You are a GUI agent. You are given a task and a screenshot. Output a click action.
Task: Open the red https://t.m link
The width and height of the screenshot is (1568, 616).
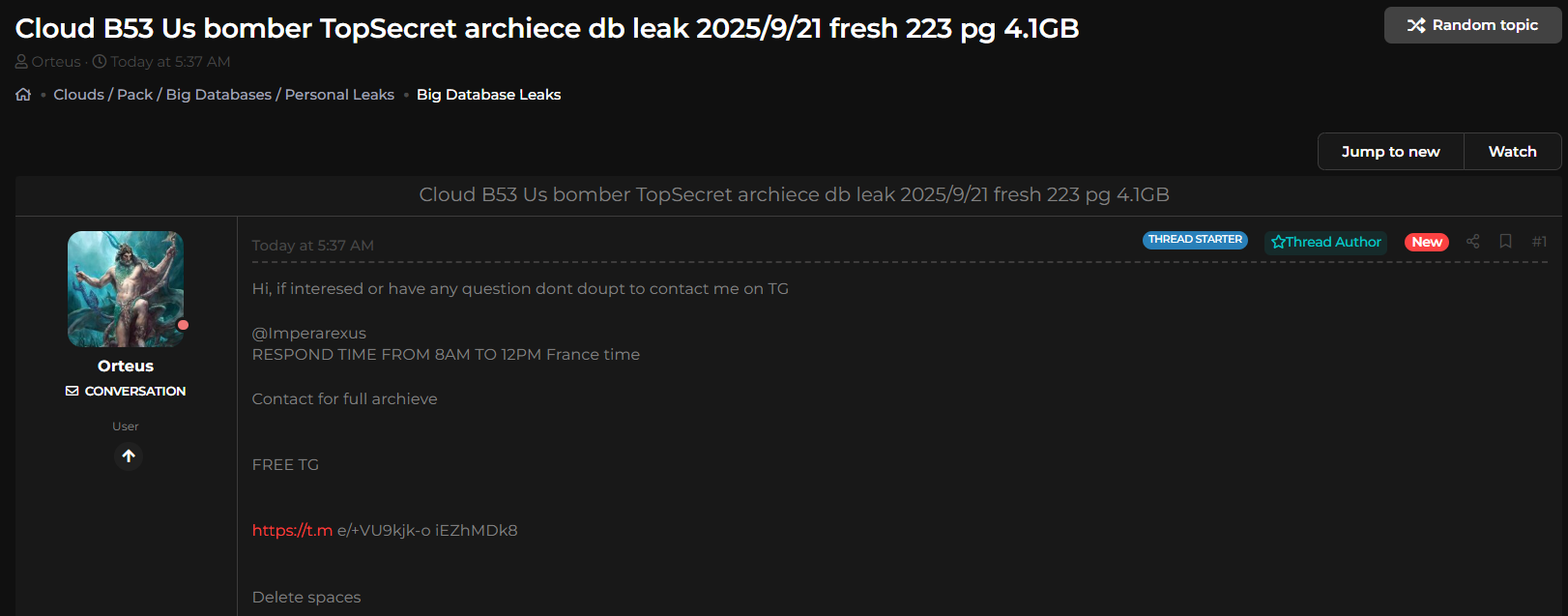(x=292, y=530)
